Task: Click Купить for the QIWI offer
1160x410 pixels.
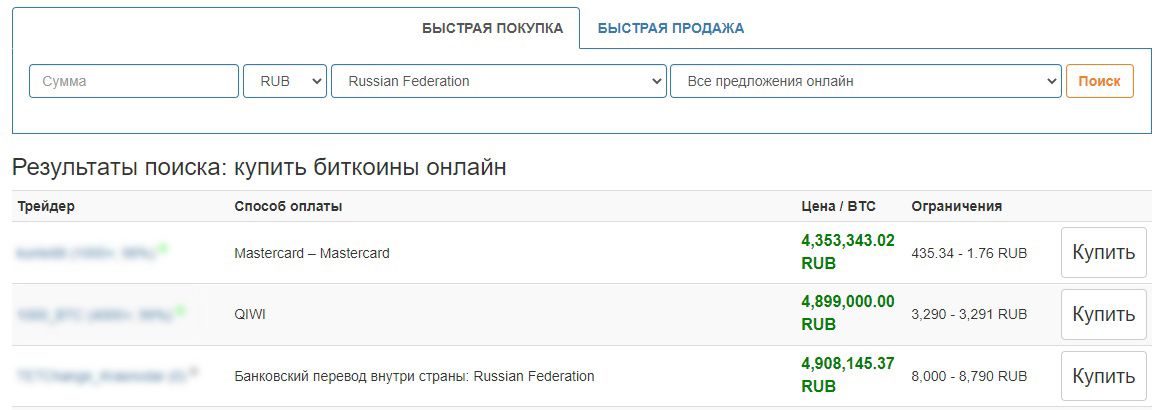Action: tap(1103, 315)
